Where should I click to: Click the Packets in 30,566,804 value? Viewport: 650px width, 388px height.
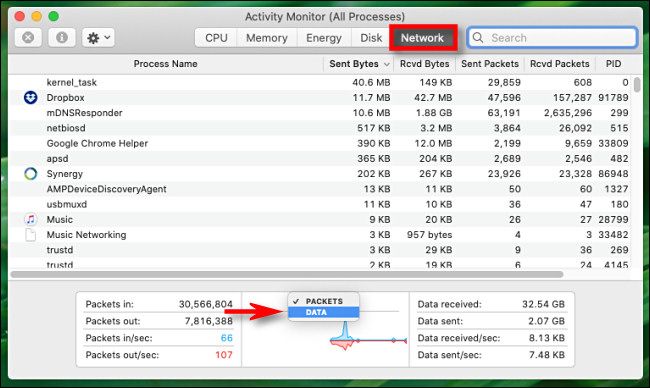pos(206,304)
